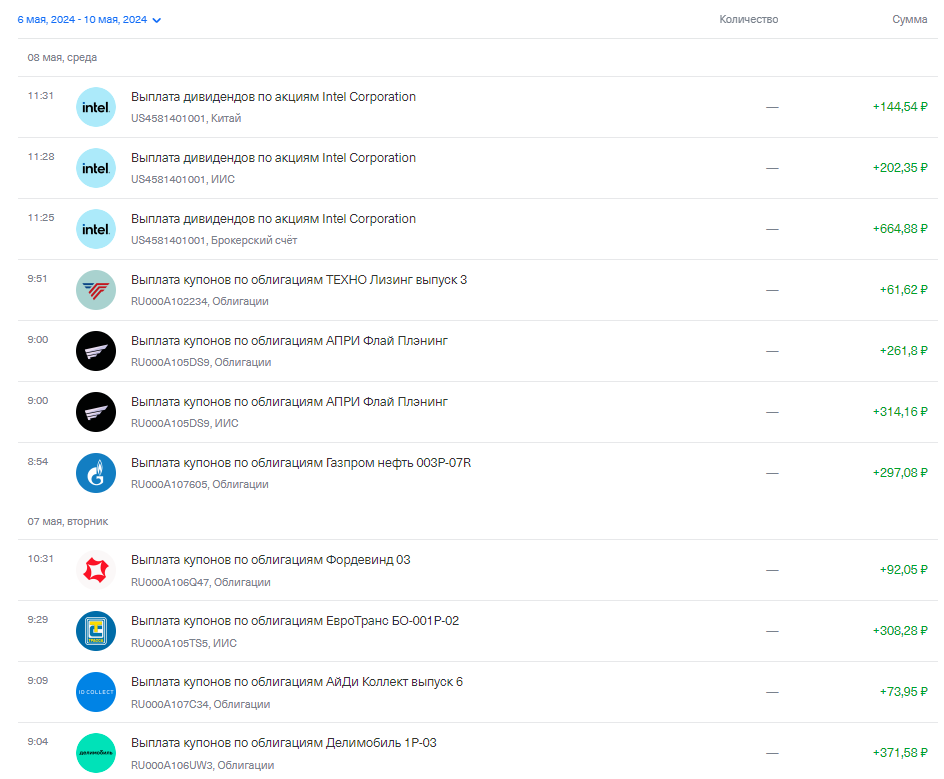Click the АПРИ logo in the +261,8 ₽ row
Image resolution: width=944 pixels, height=779 pixels.
point(96,351)
